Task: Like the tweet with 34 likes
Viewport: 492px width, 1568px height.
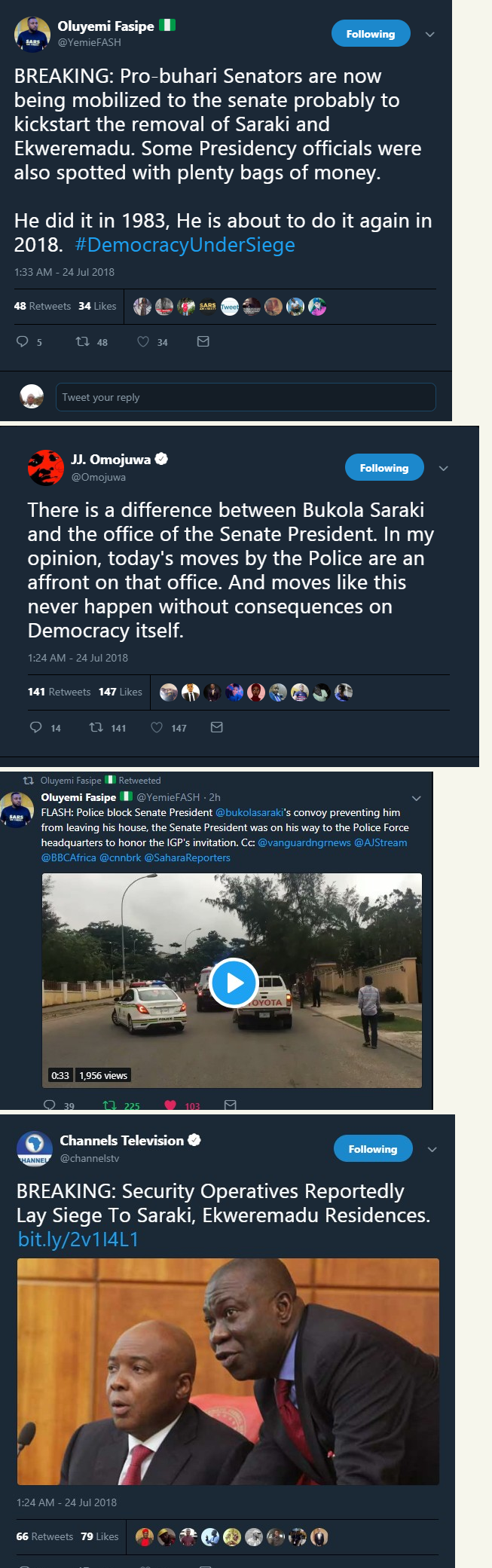Action: pos(143,342)
